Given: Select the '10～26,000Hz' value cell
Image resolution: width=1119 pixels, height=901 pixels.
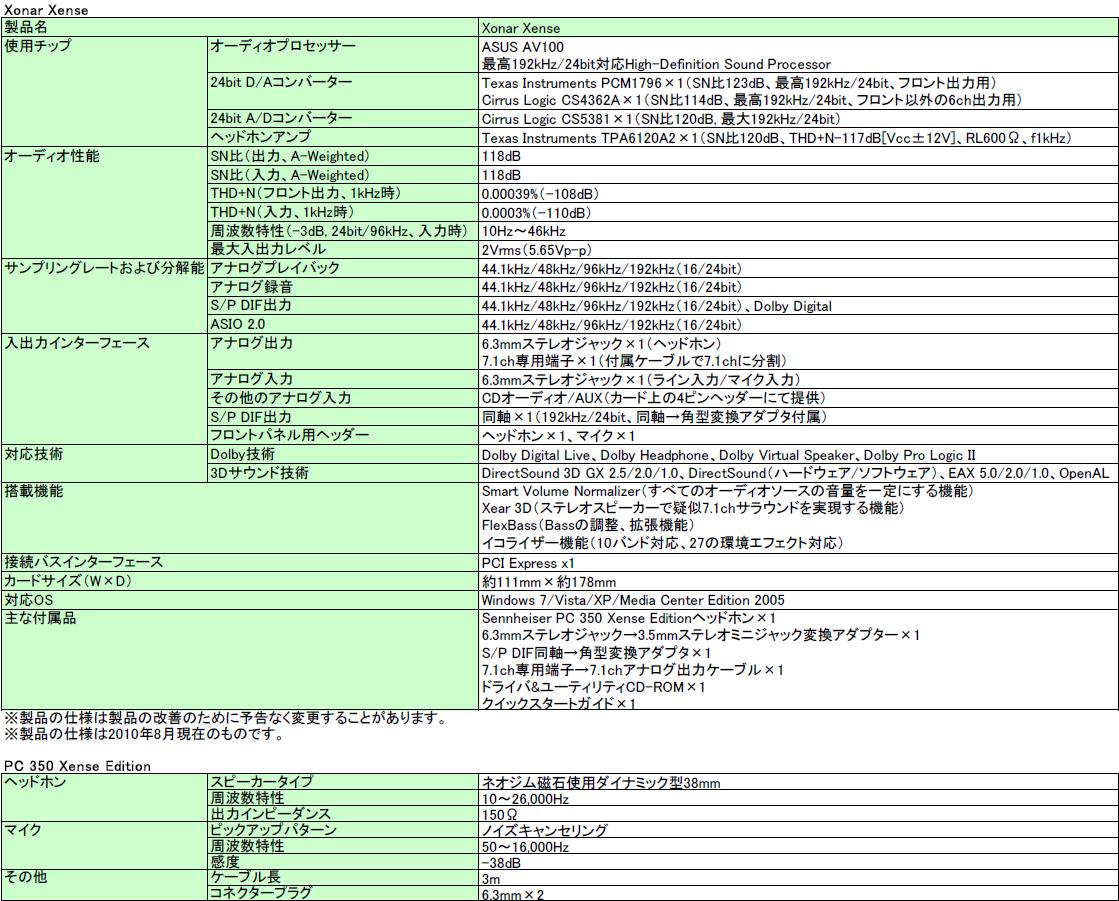Looking at the screenshot, I should pos(799,799).
